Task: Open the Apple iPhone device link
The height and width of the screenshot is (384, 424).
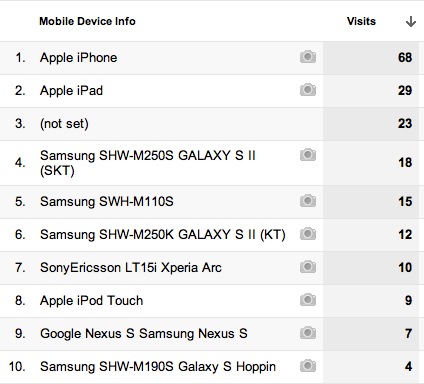Action: (79, 58)
